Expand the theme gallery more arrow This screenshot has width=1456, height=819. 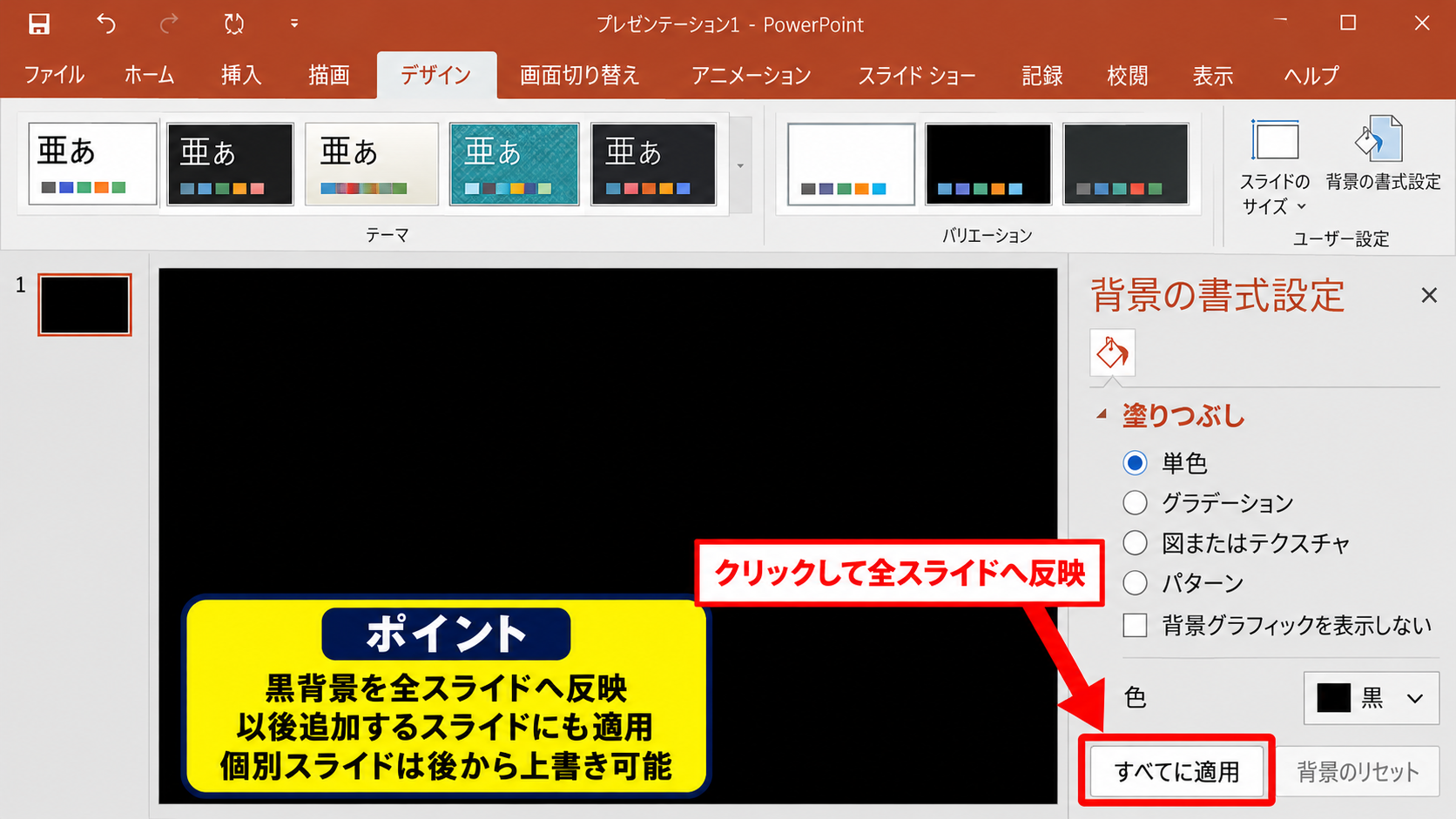tap(740, 165)
